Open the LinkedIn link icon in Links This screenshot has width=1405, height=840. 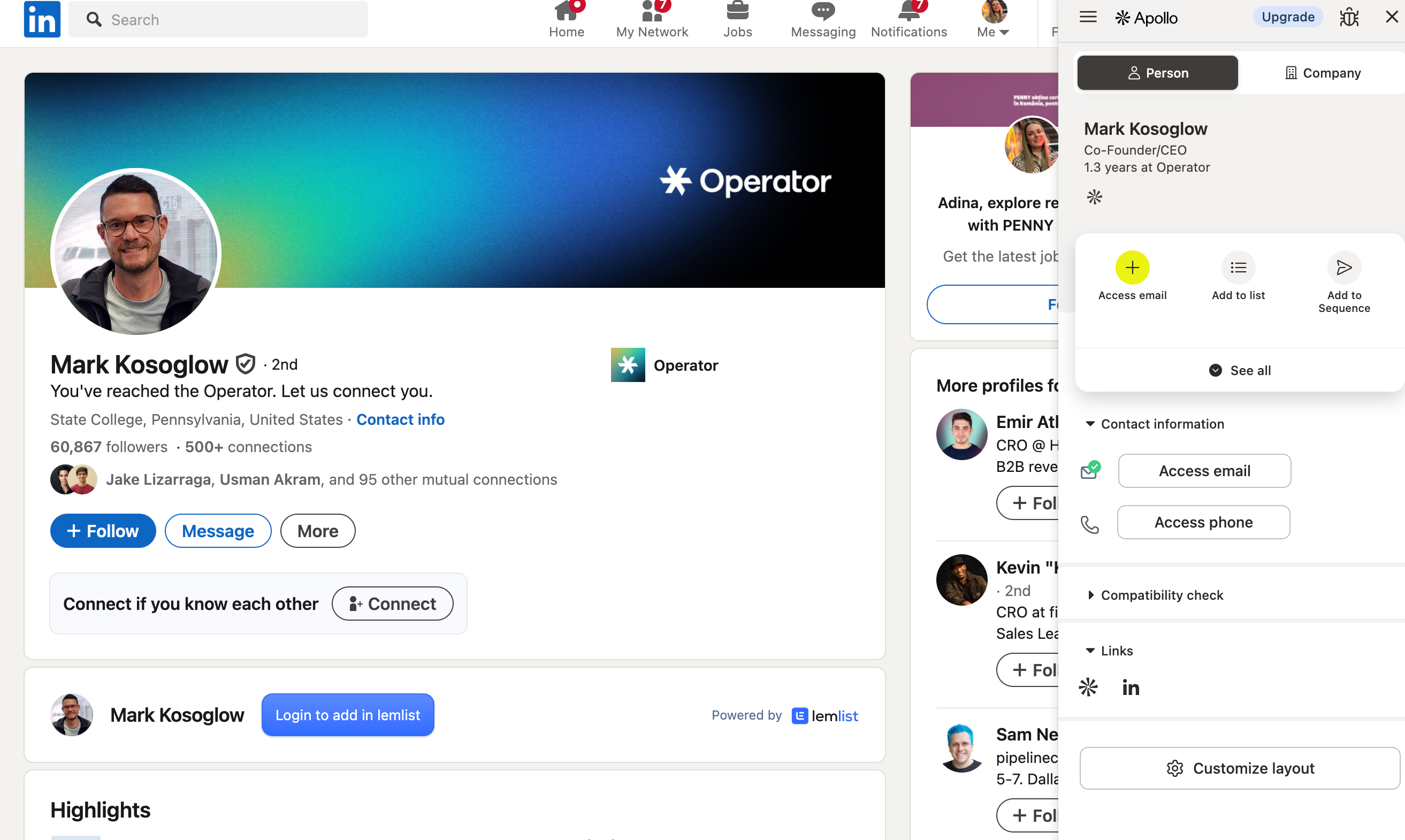(x=1131, y=687)
